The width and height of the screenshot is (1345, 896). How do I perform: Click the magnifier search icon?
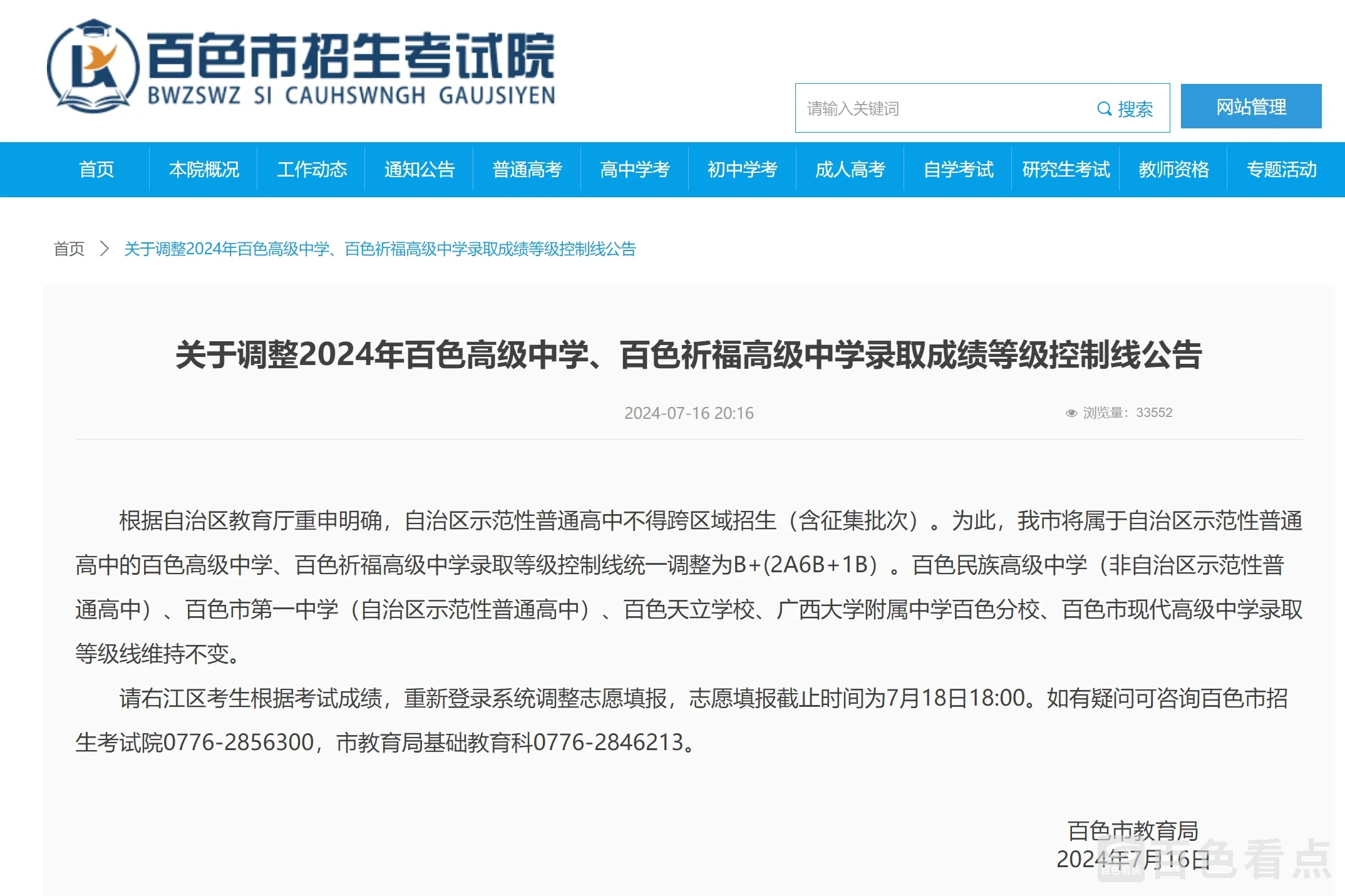pos(1103,109)
